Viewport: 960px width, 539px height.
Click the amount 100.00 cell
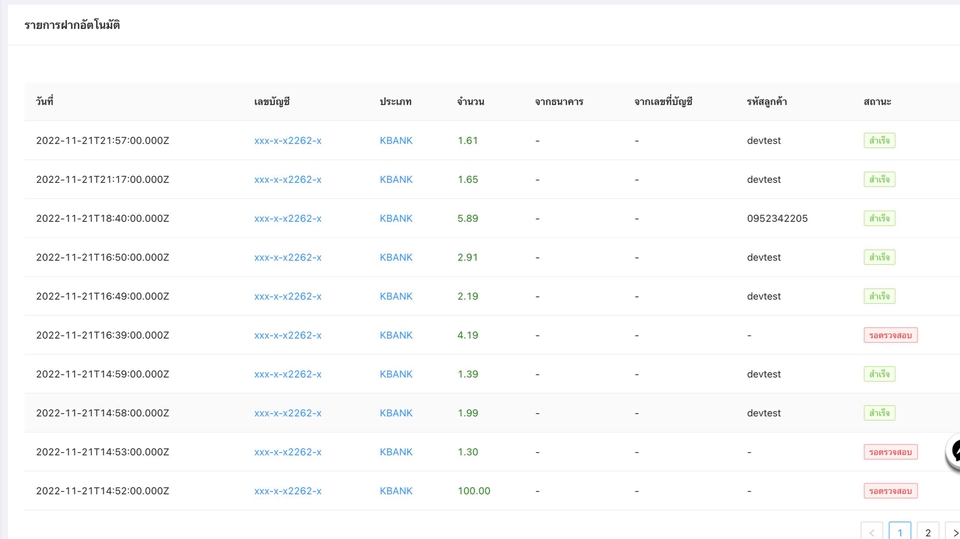pos(474,491)
